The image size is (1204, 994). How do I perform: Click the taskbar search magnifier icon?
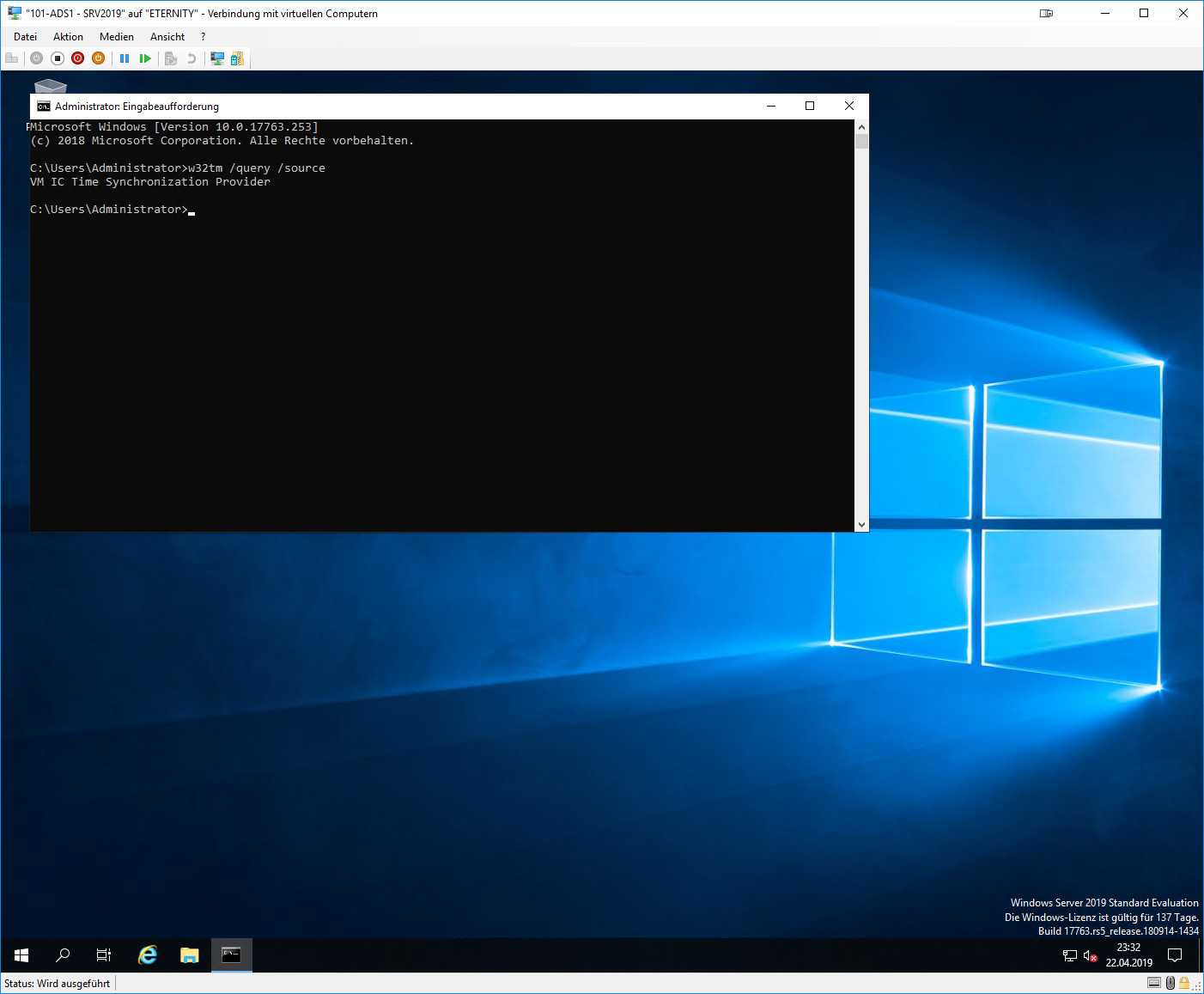(x=63, y=955)
